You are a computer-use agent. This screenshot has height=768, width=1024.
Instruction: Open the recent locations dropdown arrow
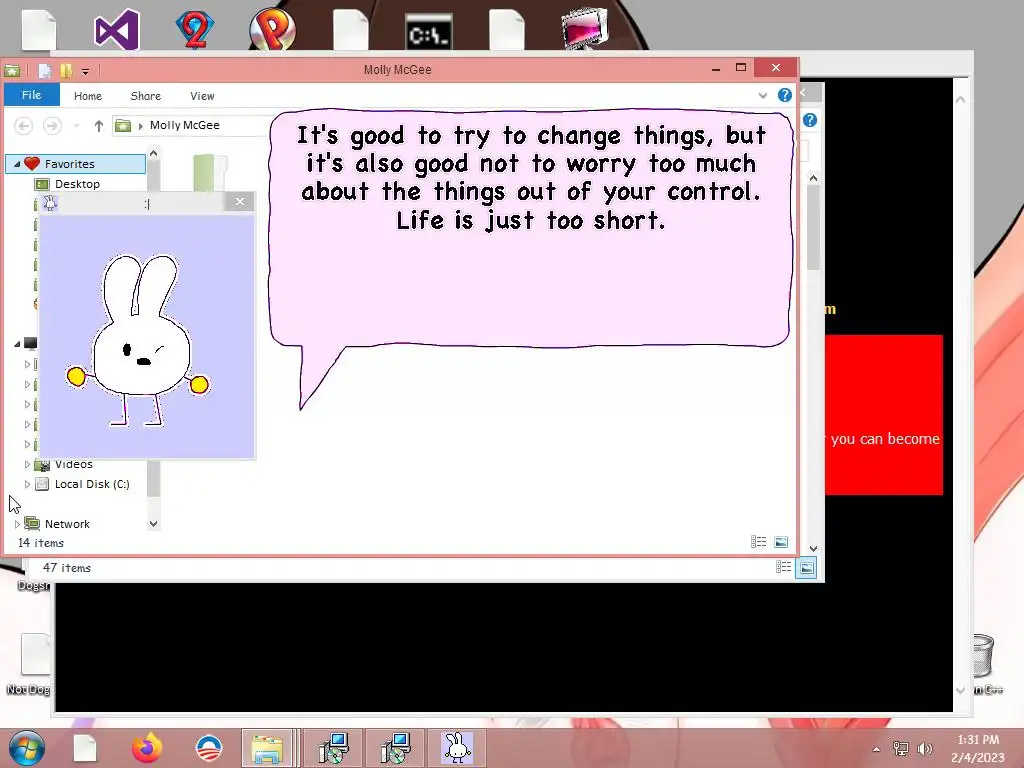[x=76, y=125]
